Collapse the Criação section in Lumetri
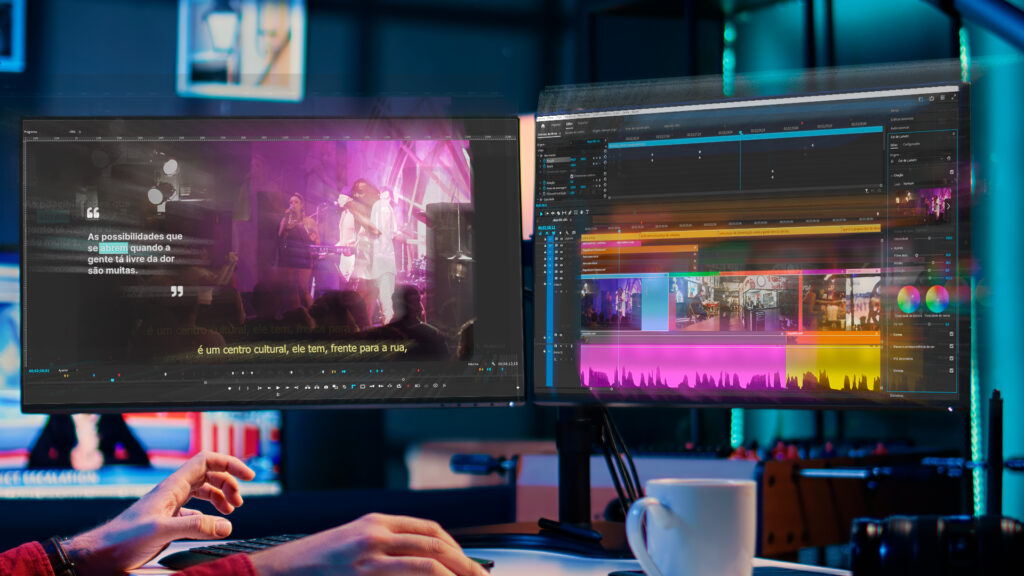Viewport: 1024px width, 576px height. tap(891, 176)
